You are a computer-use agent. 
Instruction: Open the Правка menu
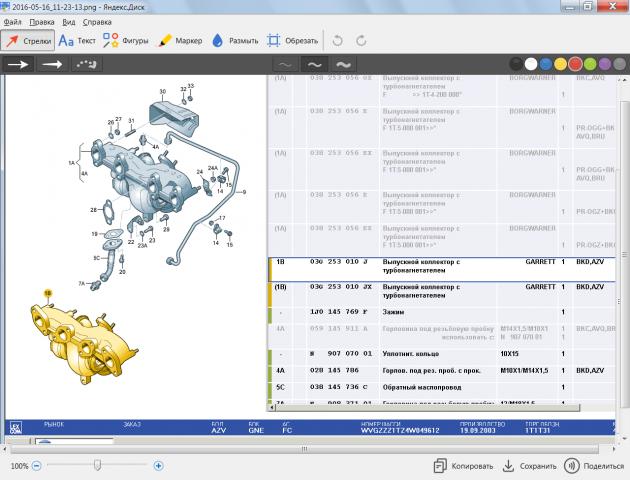coord(42,22)
